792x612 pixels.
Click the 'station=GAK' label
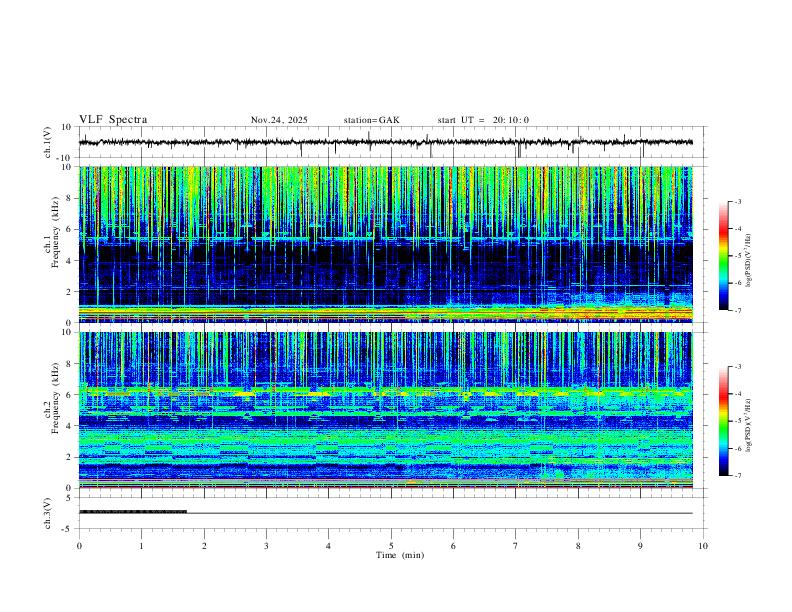coord(371,120)
